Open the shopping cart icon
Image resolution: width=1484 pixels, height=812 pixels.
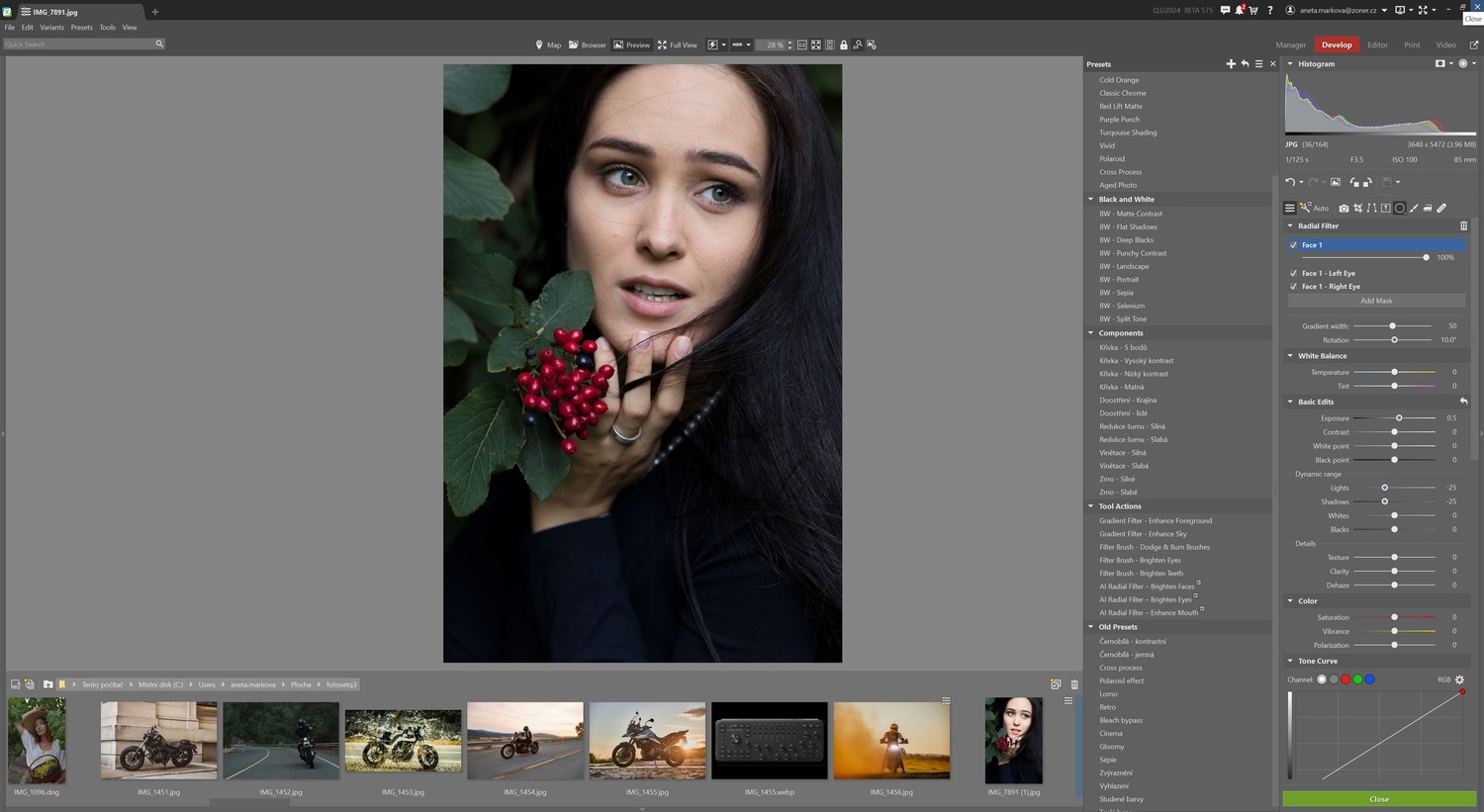tap(1253, 10)
